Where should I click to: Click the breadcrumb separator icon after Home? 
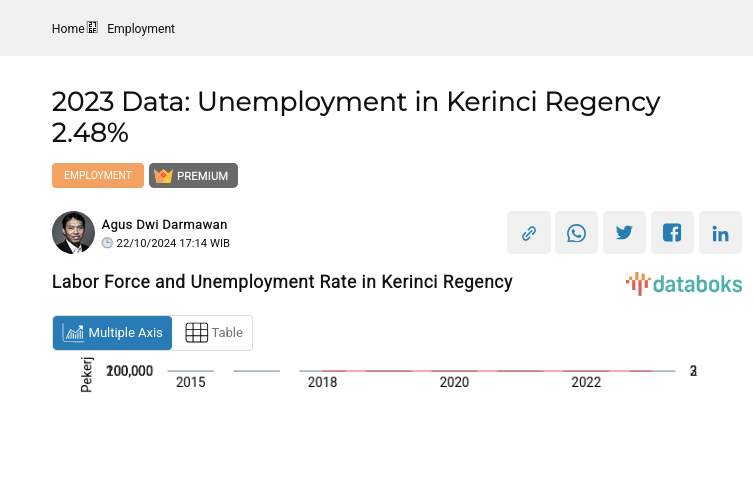93,28
